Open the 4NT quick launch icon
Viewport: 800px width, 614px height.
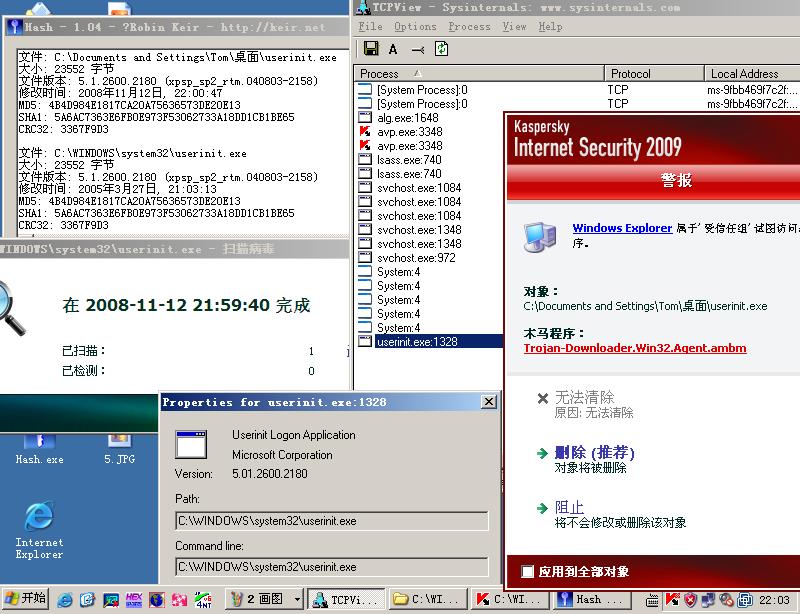coord(203,599)
